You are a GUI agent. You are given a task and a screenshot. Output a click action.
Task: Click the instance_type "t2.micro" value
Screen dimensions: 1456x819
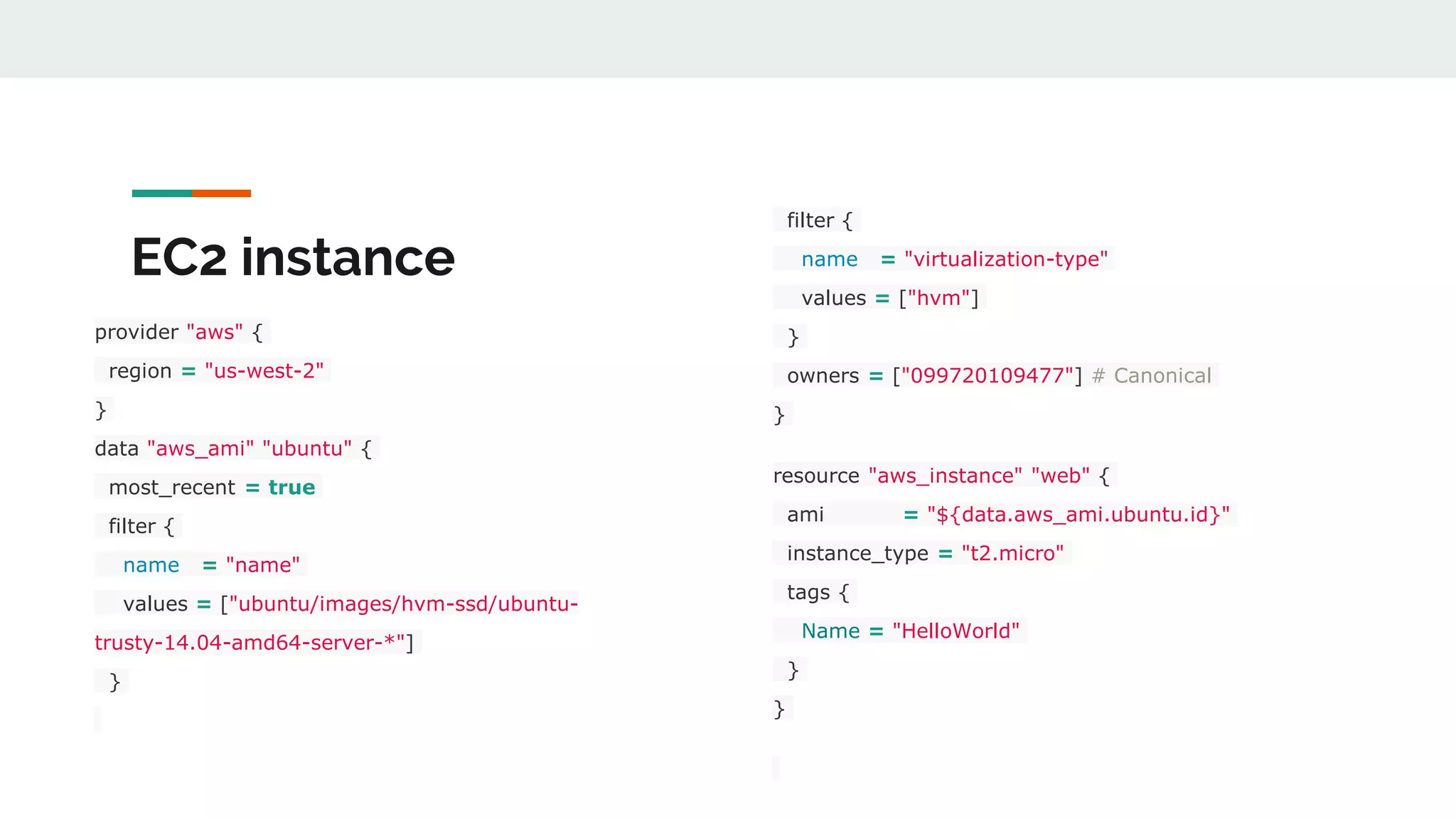pos(1012,553)
